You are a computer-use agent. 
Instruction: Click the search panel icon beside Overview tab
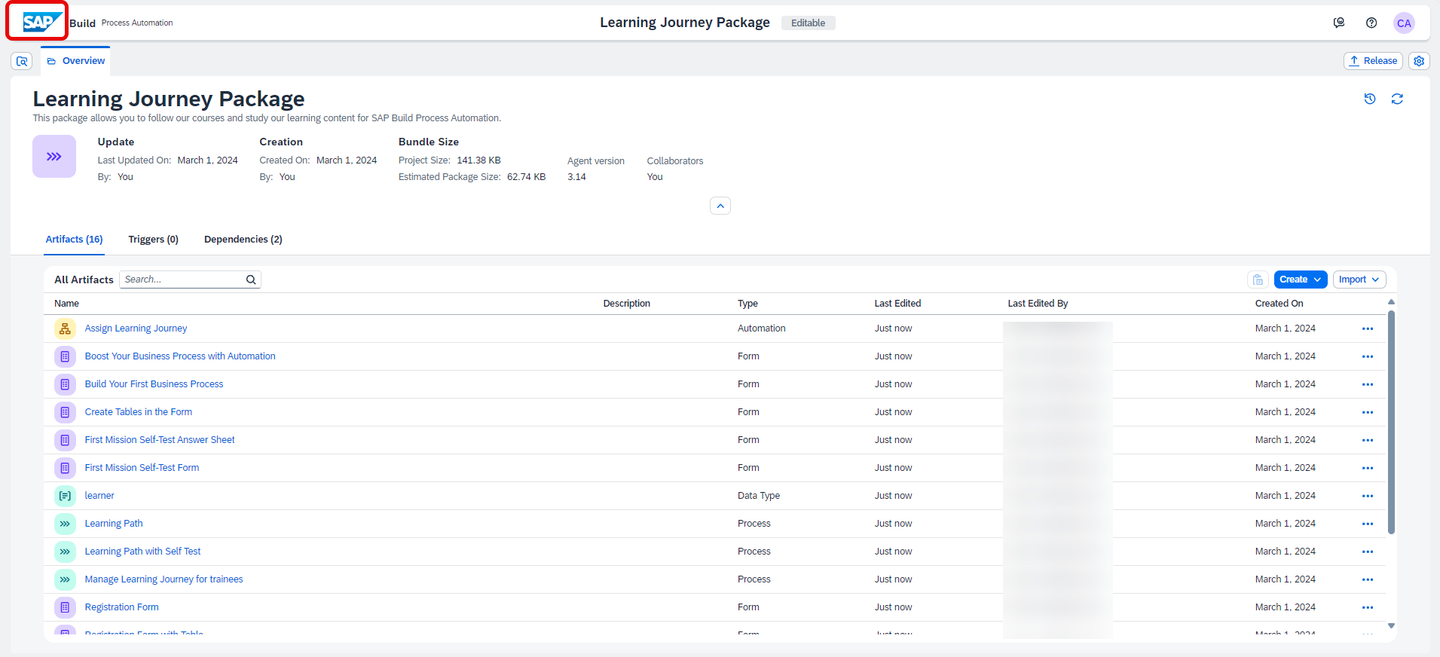(x=22, y=61)
